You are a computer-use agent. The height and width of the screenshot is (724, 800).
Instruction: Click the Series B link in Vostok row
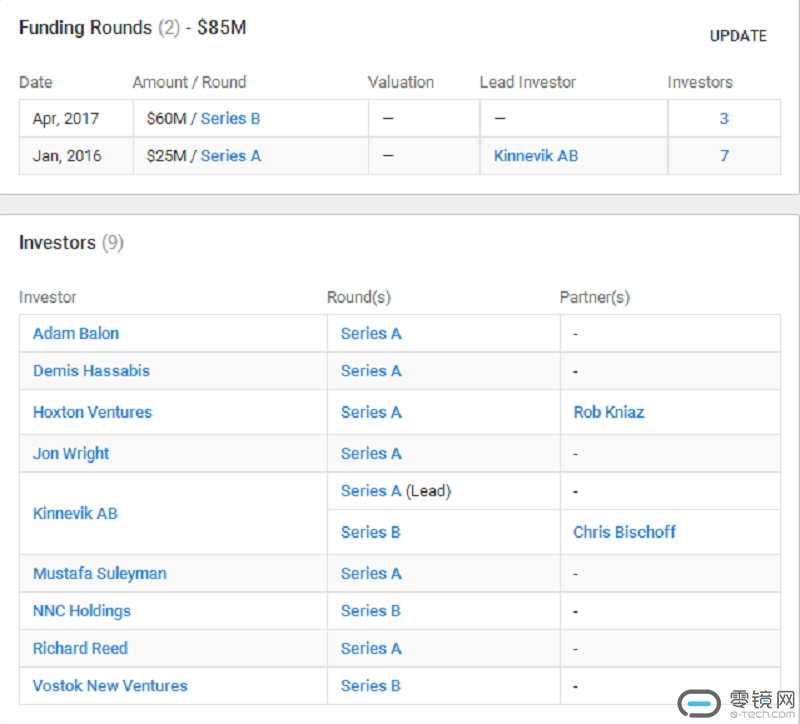[x=370, y=686]
